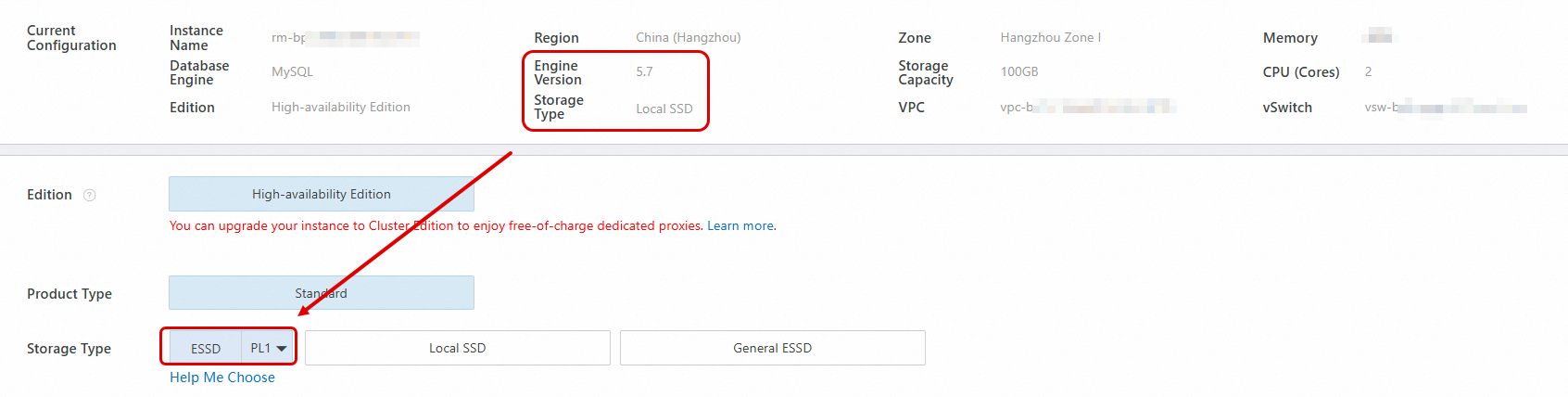This screenshot has width=1568, height=397.
Task: Select the Standard product type
Action: pyautogui.click(x=321, y=293)
